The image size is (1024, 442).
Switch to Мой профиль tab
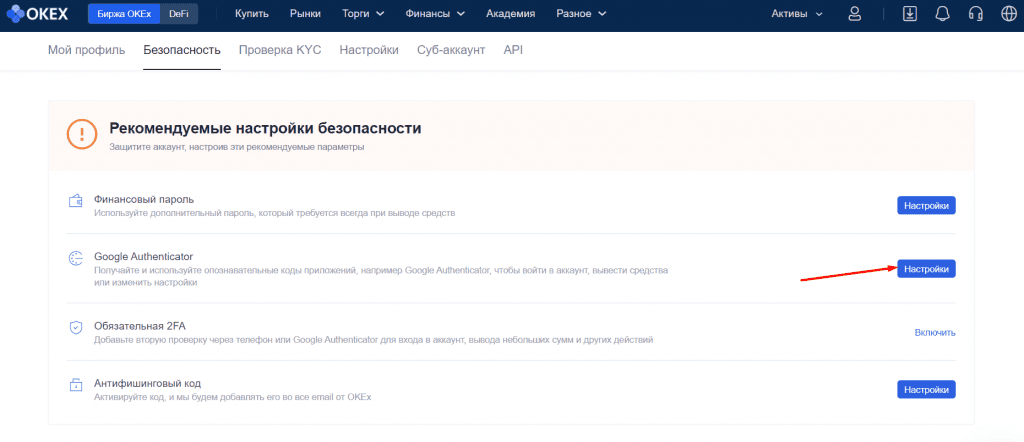pos(86,50)
